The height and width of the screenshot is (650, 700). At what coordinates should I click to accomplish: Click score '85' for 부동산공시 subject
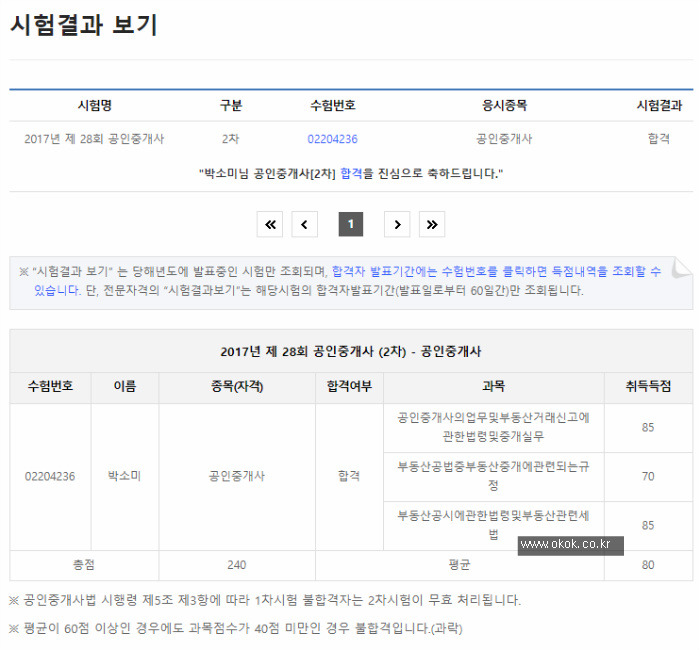648,525
